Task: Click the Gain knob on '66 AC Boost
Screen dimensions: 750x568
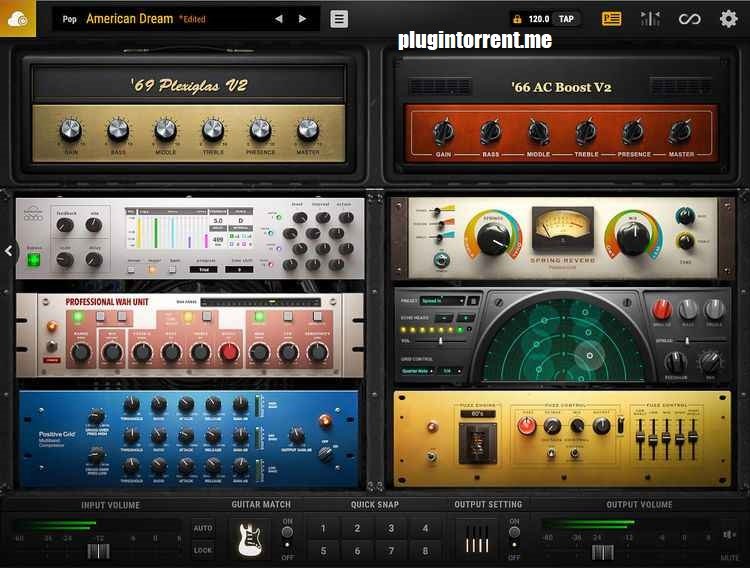Action: (x=443, y=131)
